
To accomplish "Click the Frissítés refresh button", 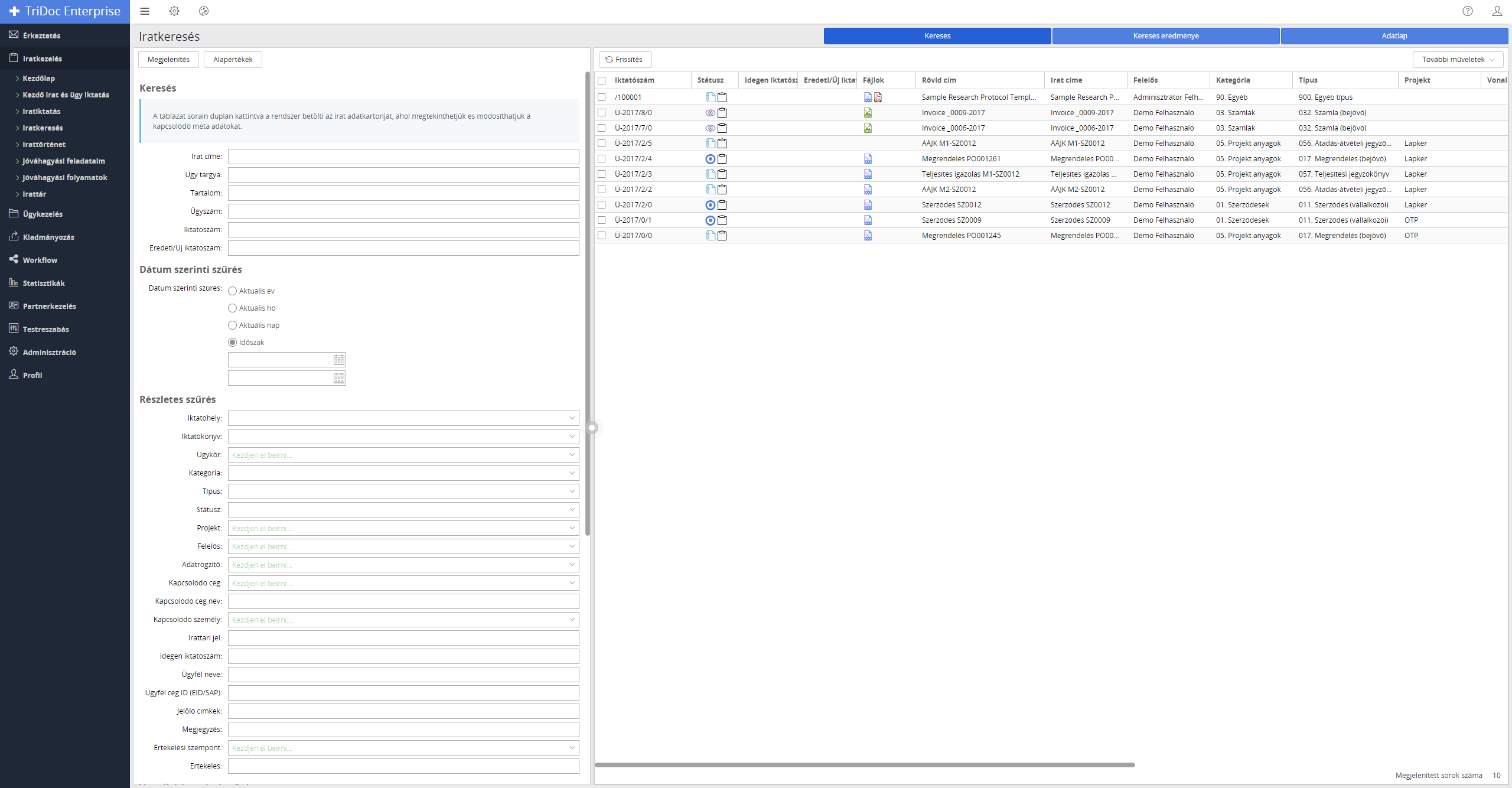I will click(x=625, y=60).
